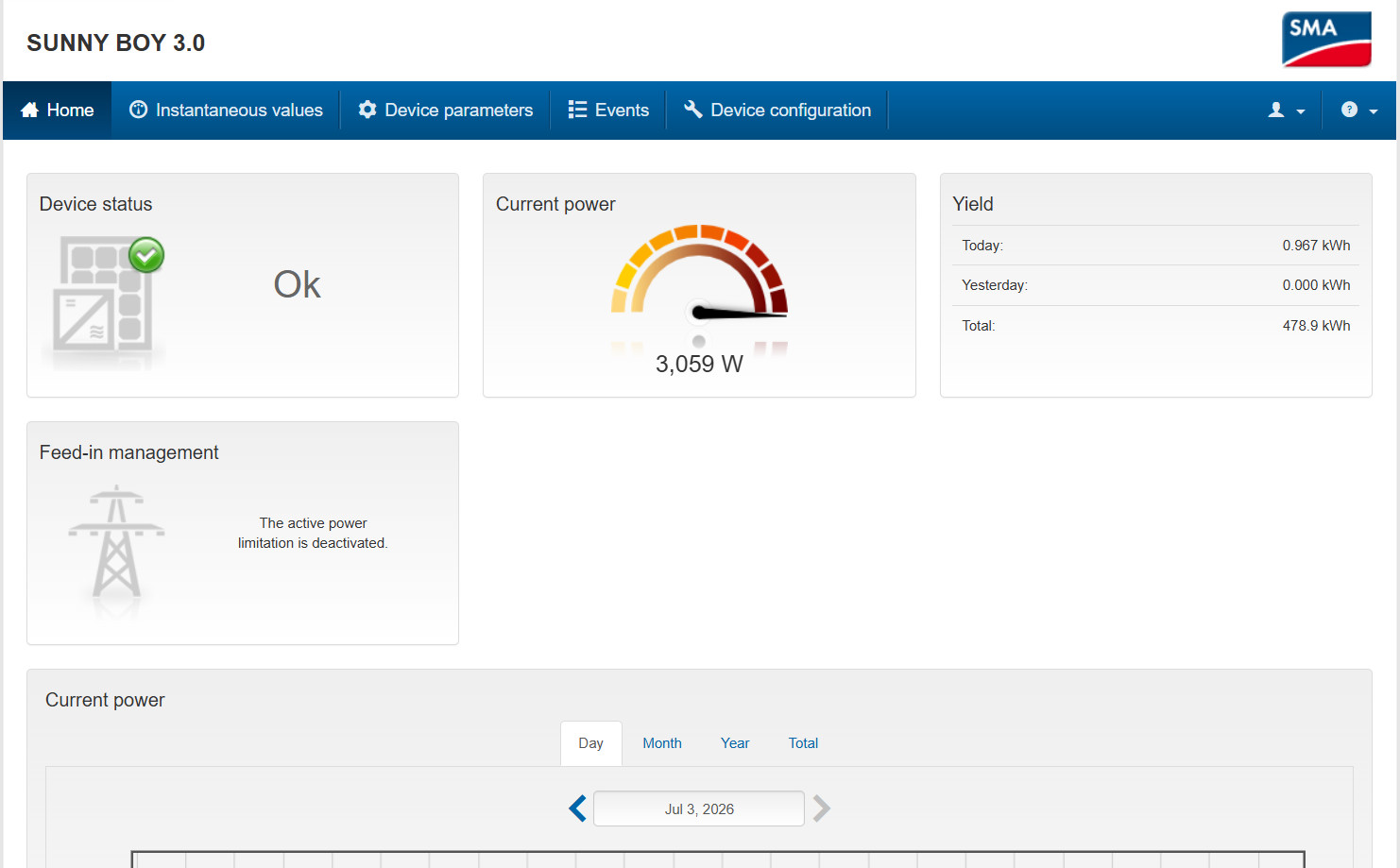1400x868 pixels.
Task: Click the Feed-in management heading
Action: 128,452
